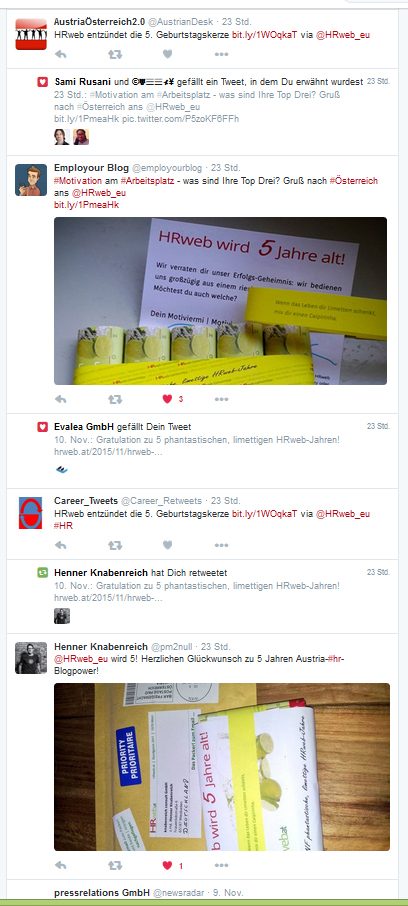Screen dimensions: 408x906
Task: Reply to the Career_Tweets tweet
Action: click(x=60, y=545)
